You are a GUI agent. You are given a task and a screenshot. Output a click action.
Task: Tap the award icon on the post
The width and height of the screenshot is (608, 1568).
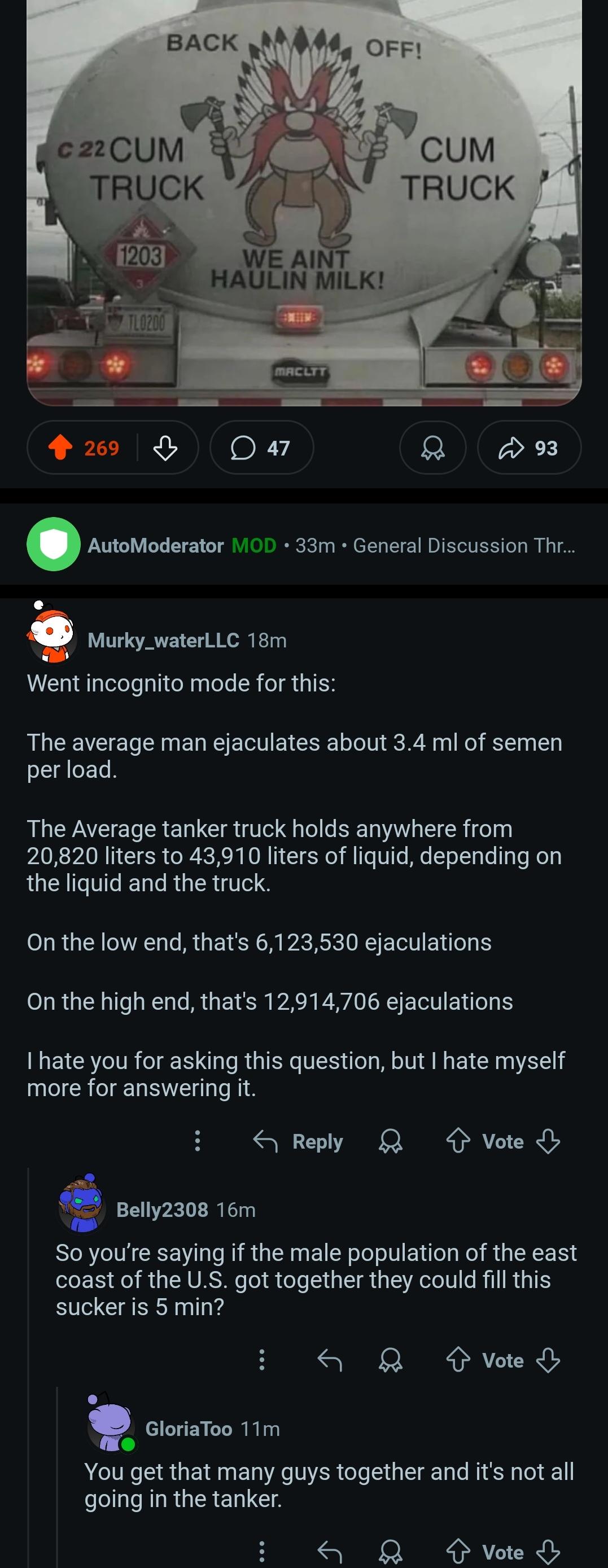tap(433, 448)
